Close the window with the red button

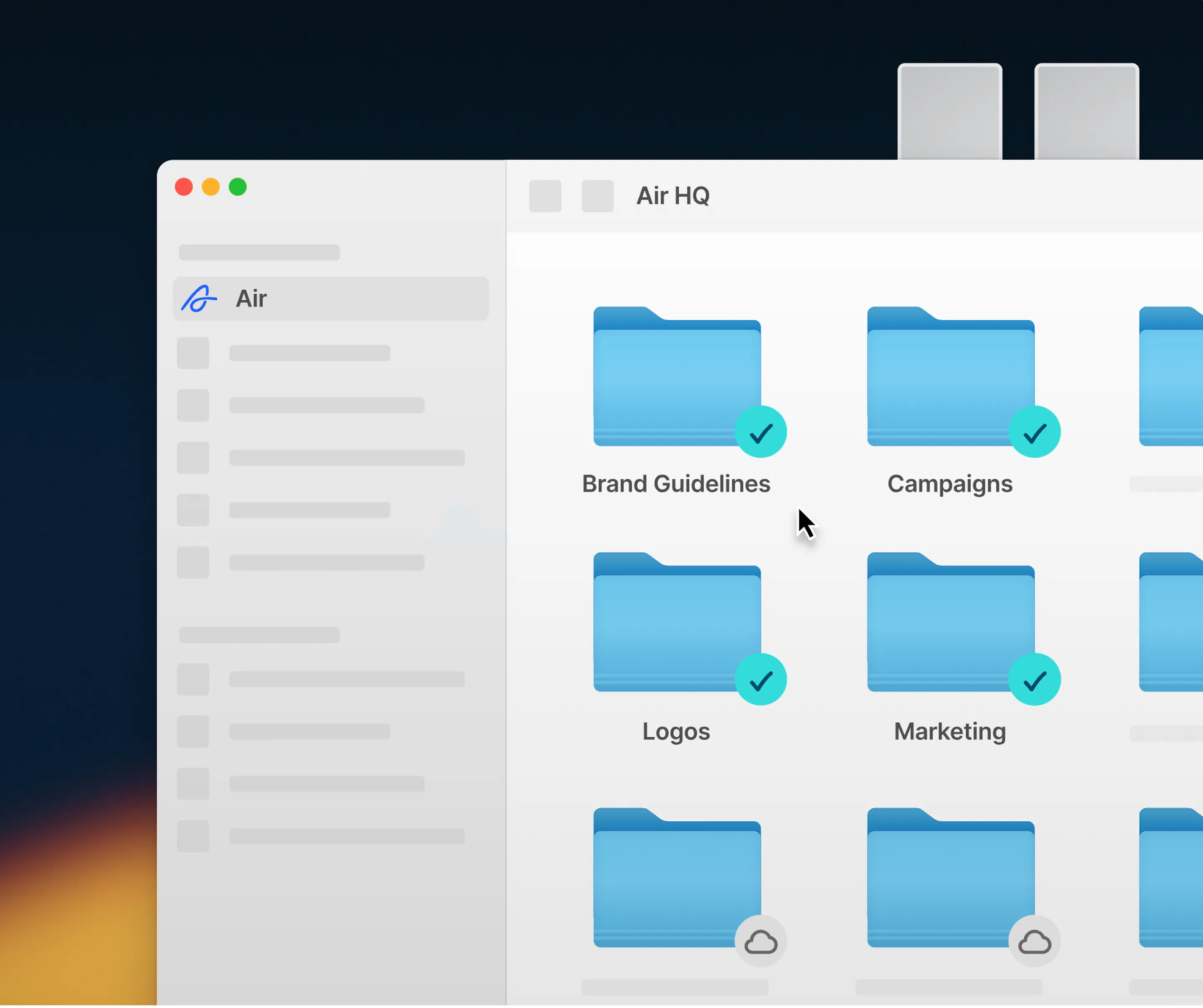pos(183,188)
